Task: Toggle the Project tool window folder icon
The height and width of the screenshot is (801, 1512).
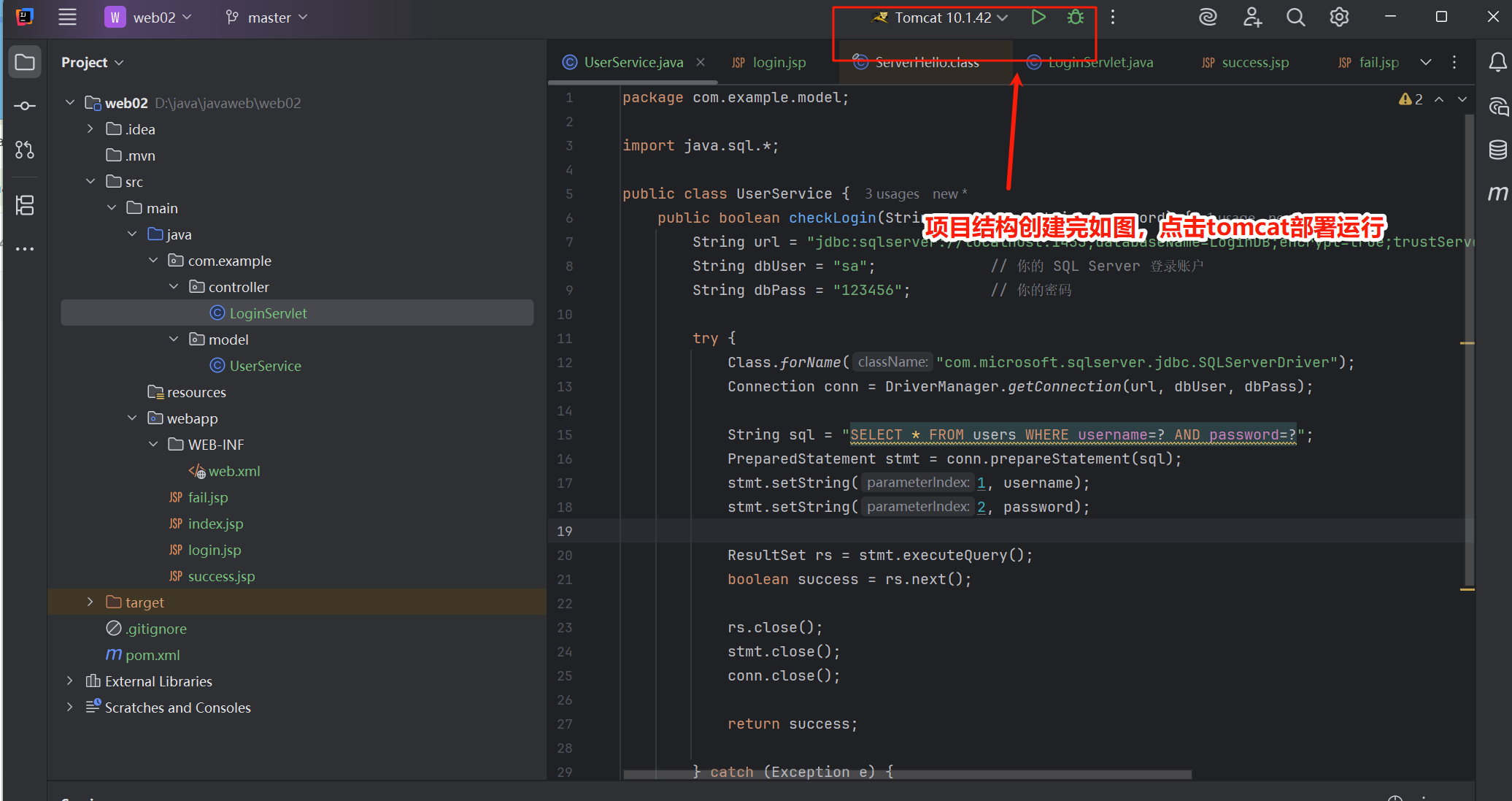Action: click(25, 62)
